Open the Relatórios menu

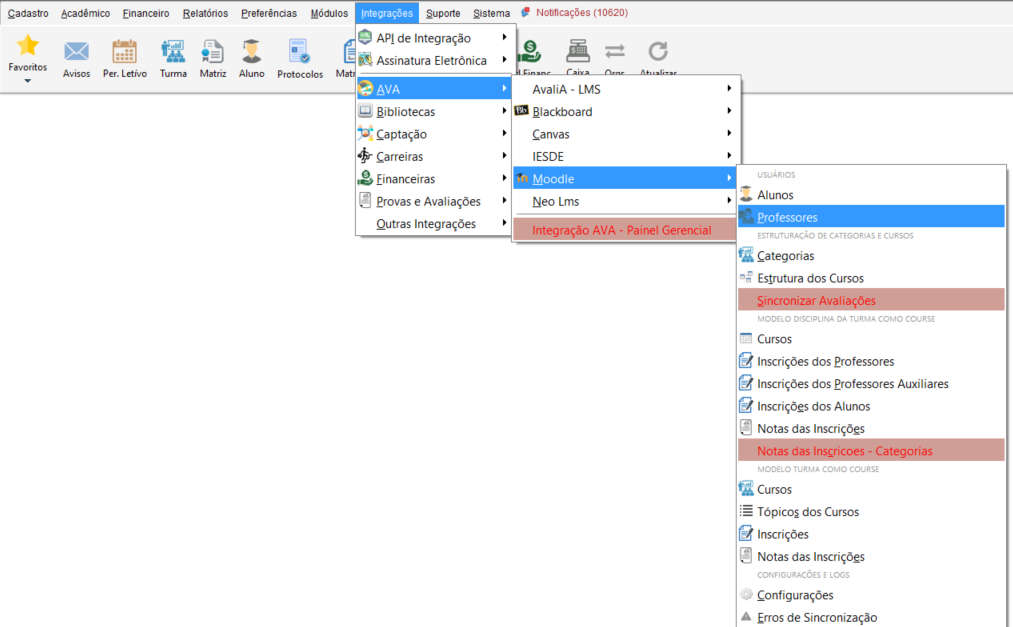(205, 13)
